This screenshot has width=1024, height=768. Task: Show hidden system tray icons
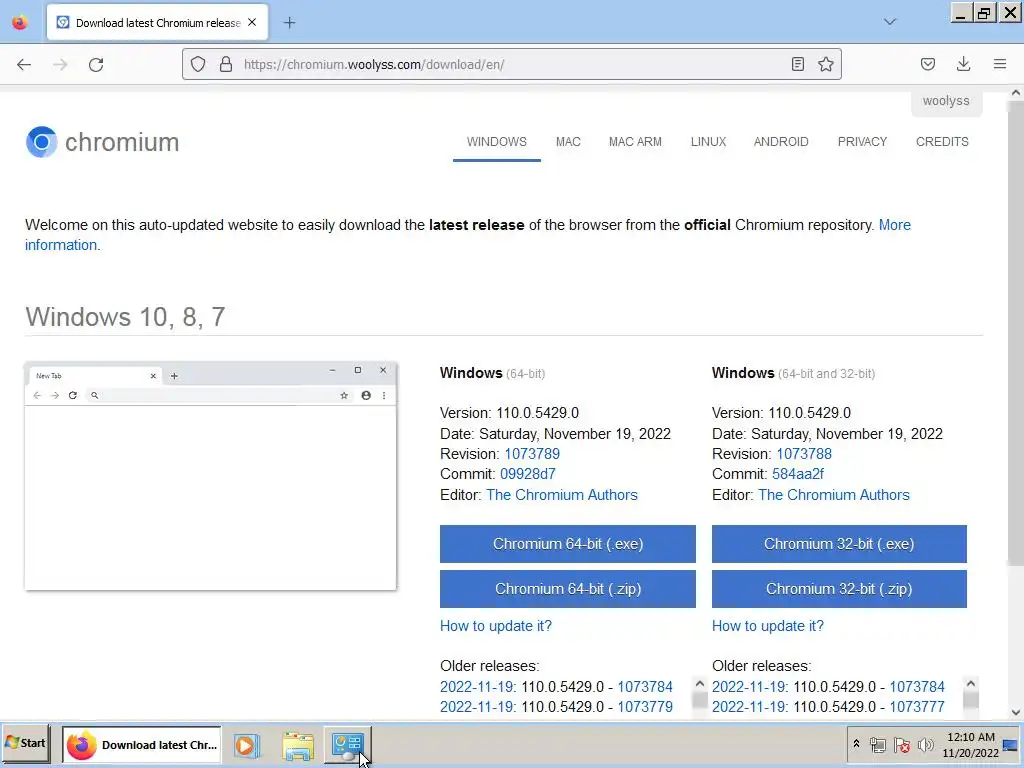pyautogui.click(x=856, y=744)
